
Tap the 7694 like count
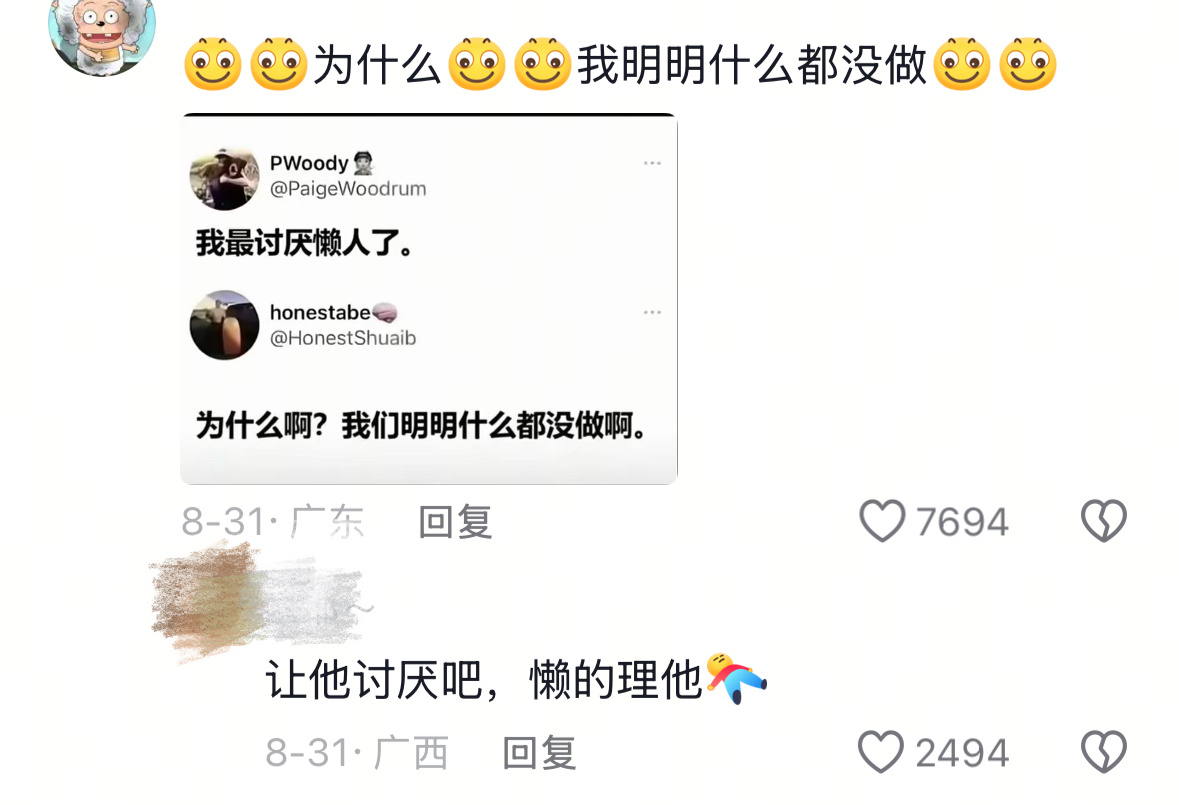click(962, 522)
